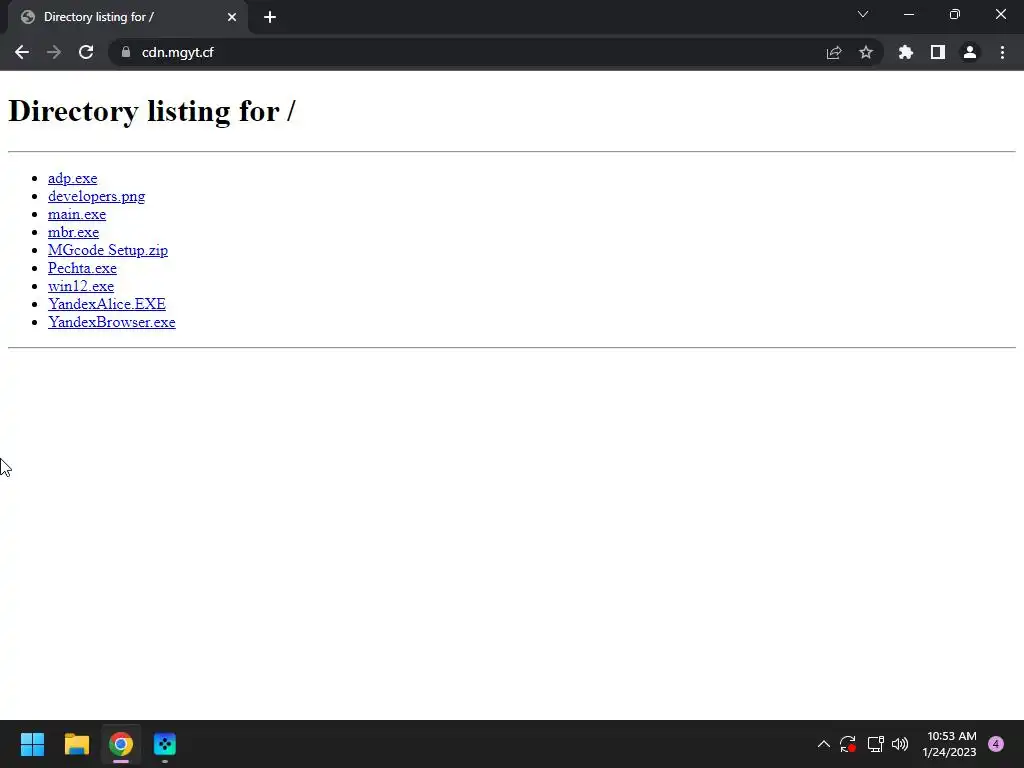Click the sync tray icon with red dot
Screen dimensions: 1024x768
coord(848,744)
